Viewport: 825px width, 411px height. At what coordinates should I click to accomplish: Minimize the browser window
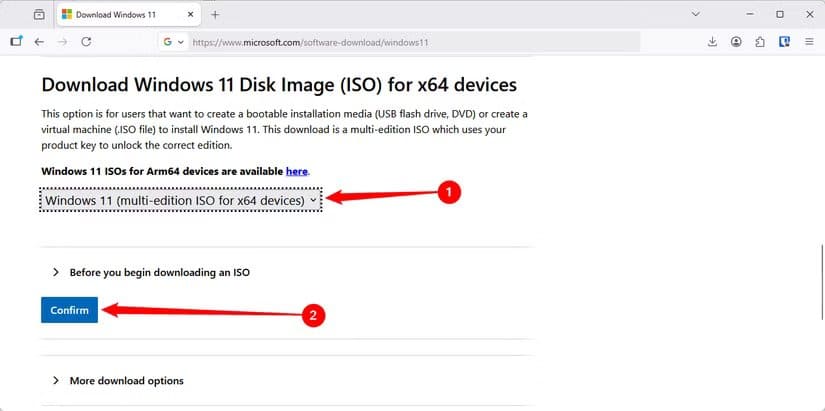pos(749,14)
